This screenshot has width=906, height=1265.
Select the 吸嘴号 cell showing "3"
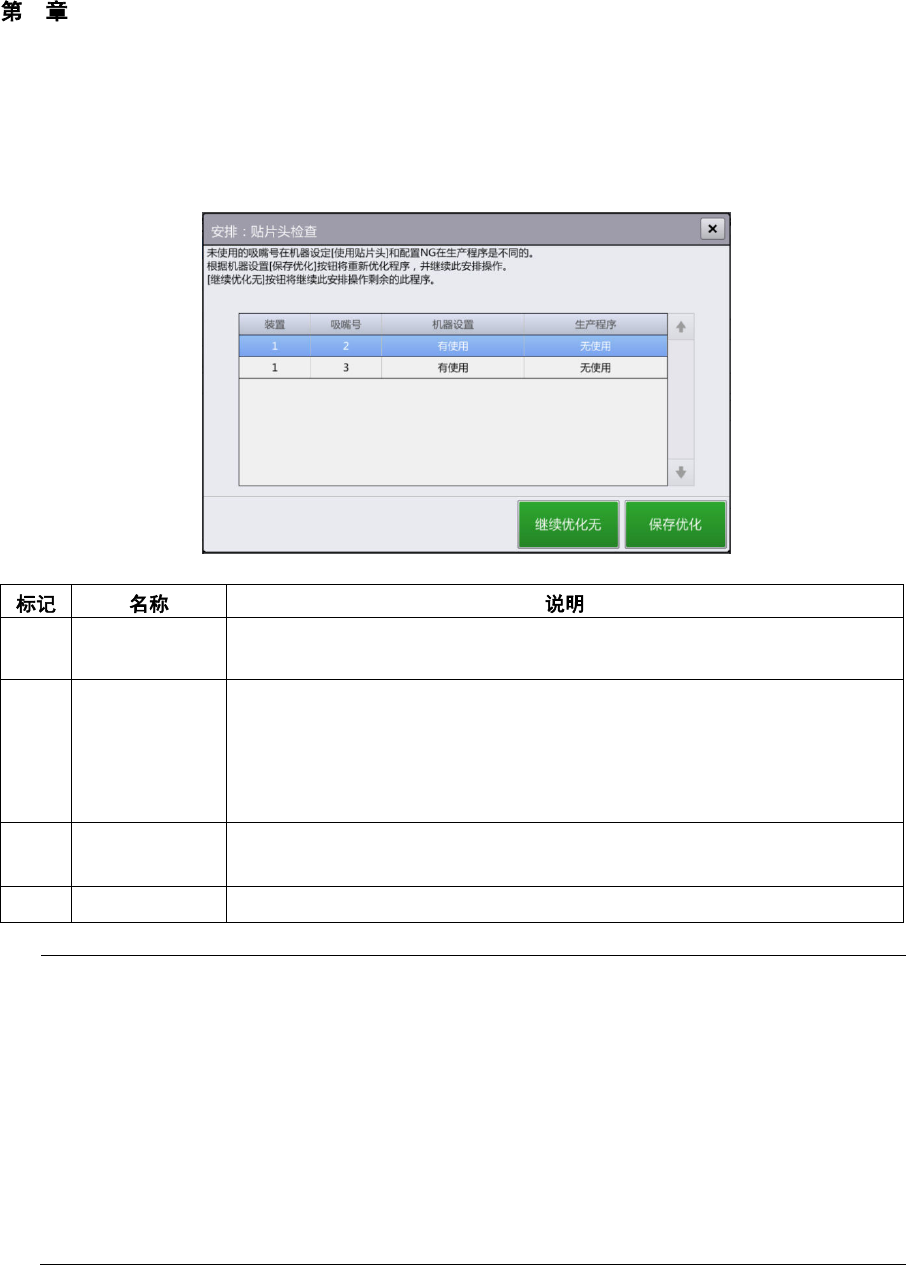(345, 367)
